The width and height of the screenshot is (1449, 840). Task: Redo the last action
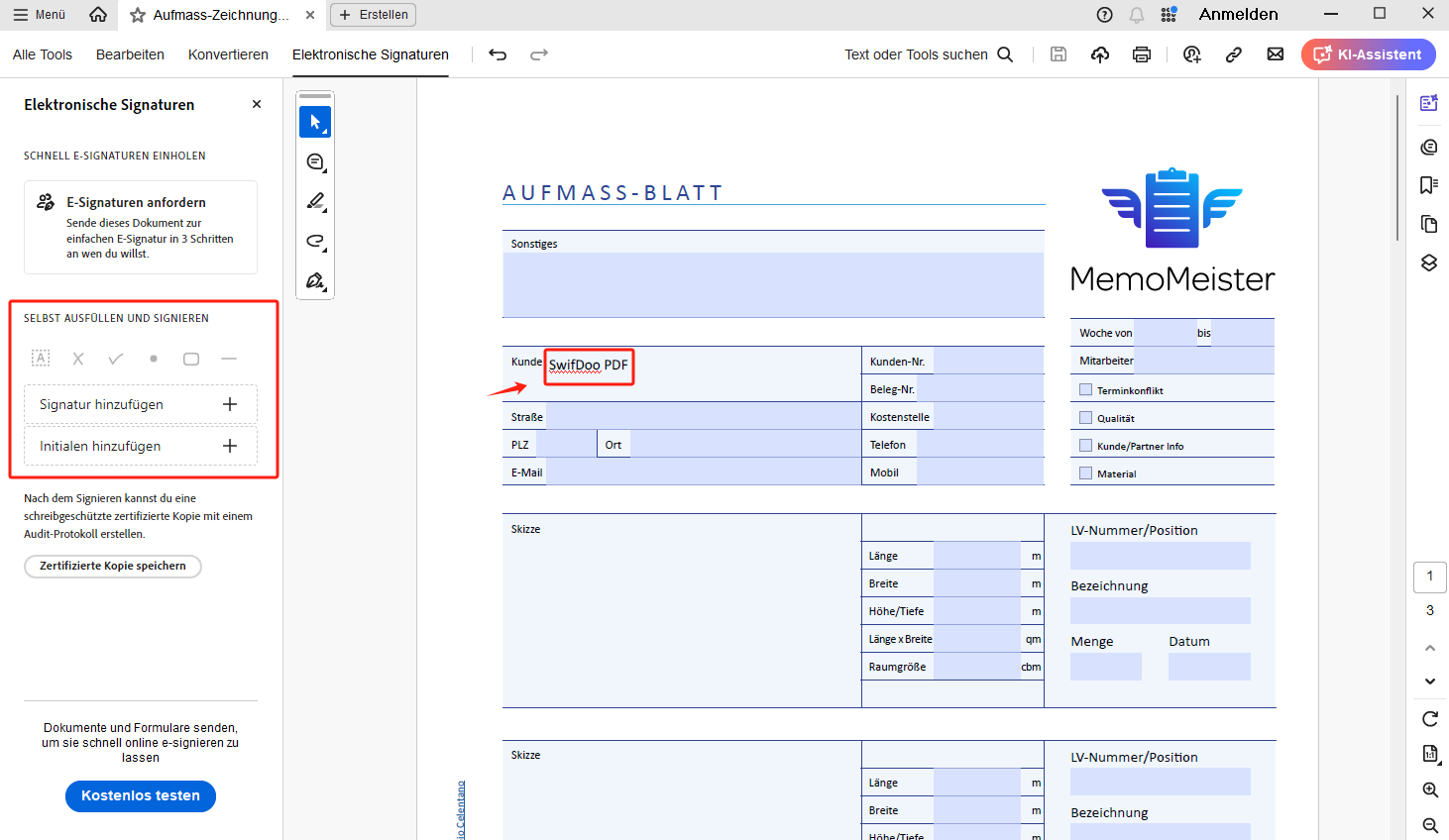click(x=539, y=54)
